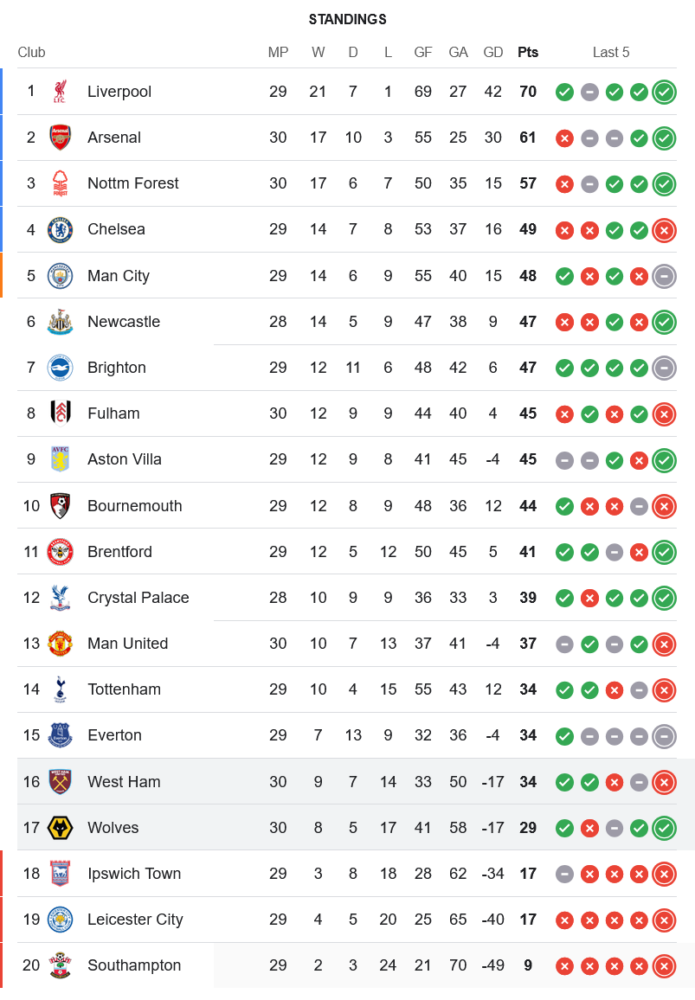Click the Liverpool club crest
Viewport: 695px width, 1000px height.
pyautogui.click(x=61, y=92)
